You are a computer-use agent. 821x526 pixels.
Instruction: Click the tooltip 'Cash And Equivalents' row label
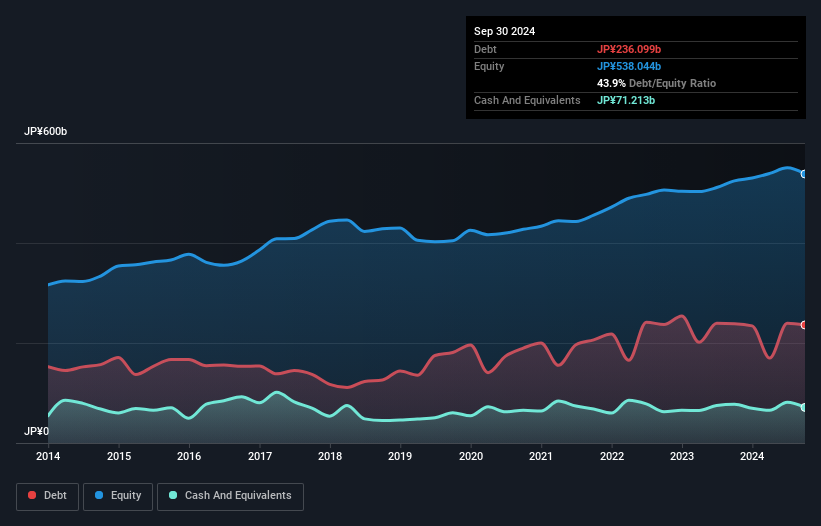click(527, 100)
